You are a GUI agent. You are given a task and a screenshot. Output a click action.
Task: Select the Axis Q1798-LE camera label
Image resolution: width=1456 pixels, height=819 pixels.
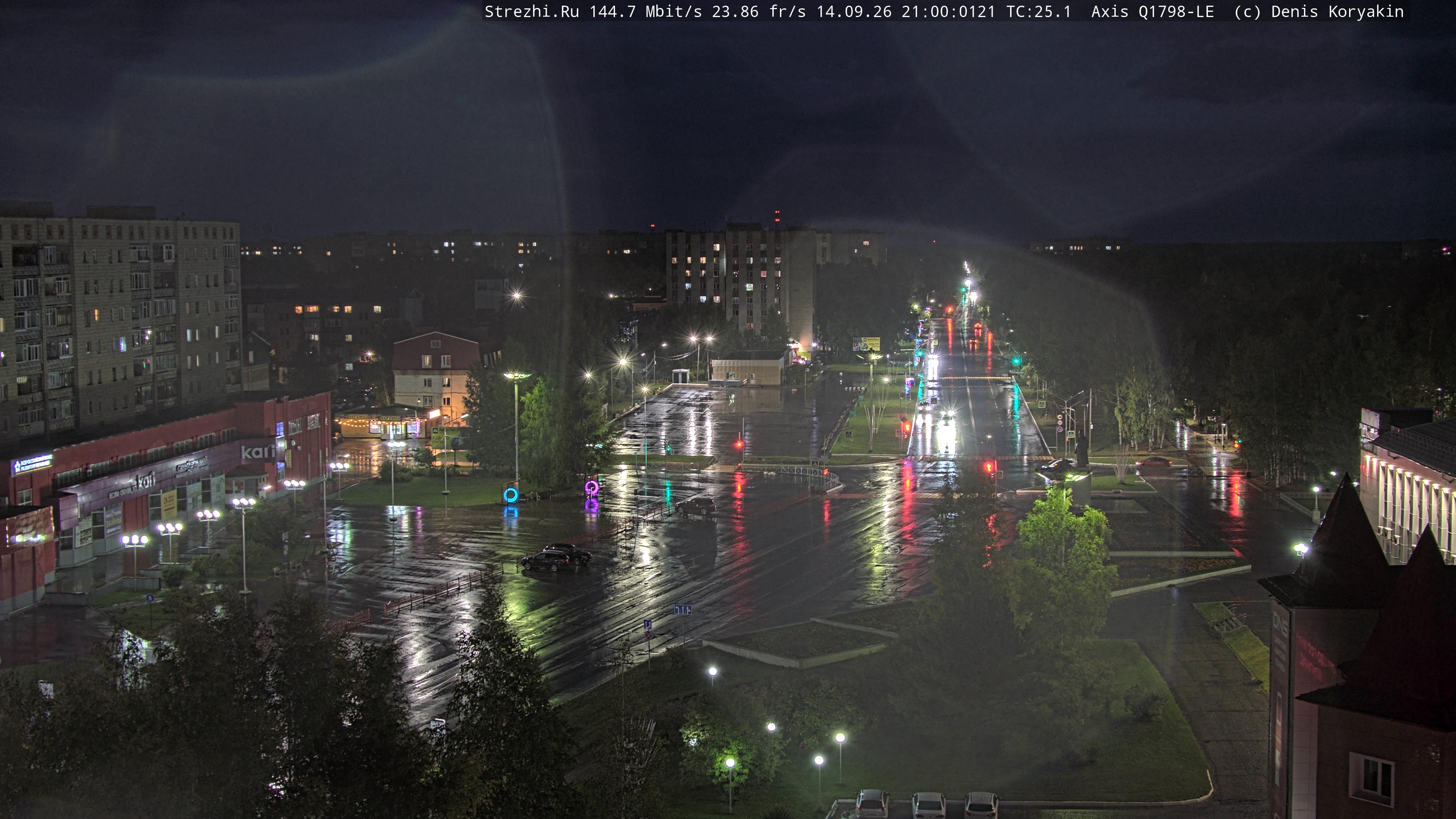[1153, 12]
